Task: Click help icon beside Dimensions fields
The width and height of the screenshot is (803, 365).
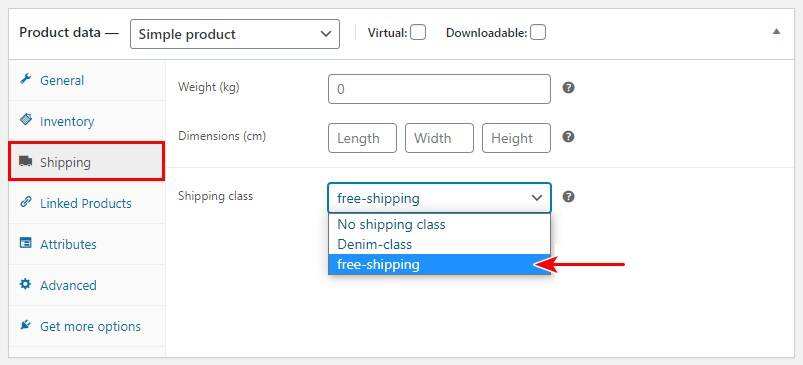Action: (568, 137)
